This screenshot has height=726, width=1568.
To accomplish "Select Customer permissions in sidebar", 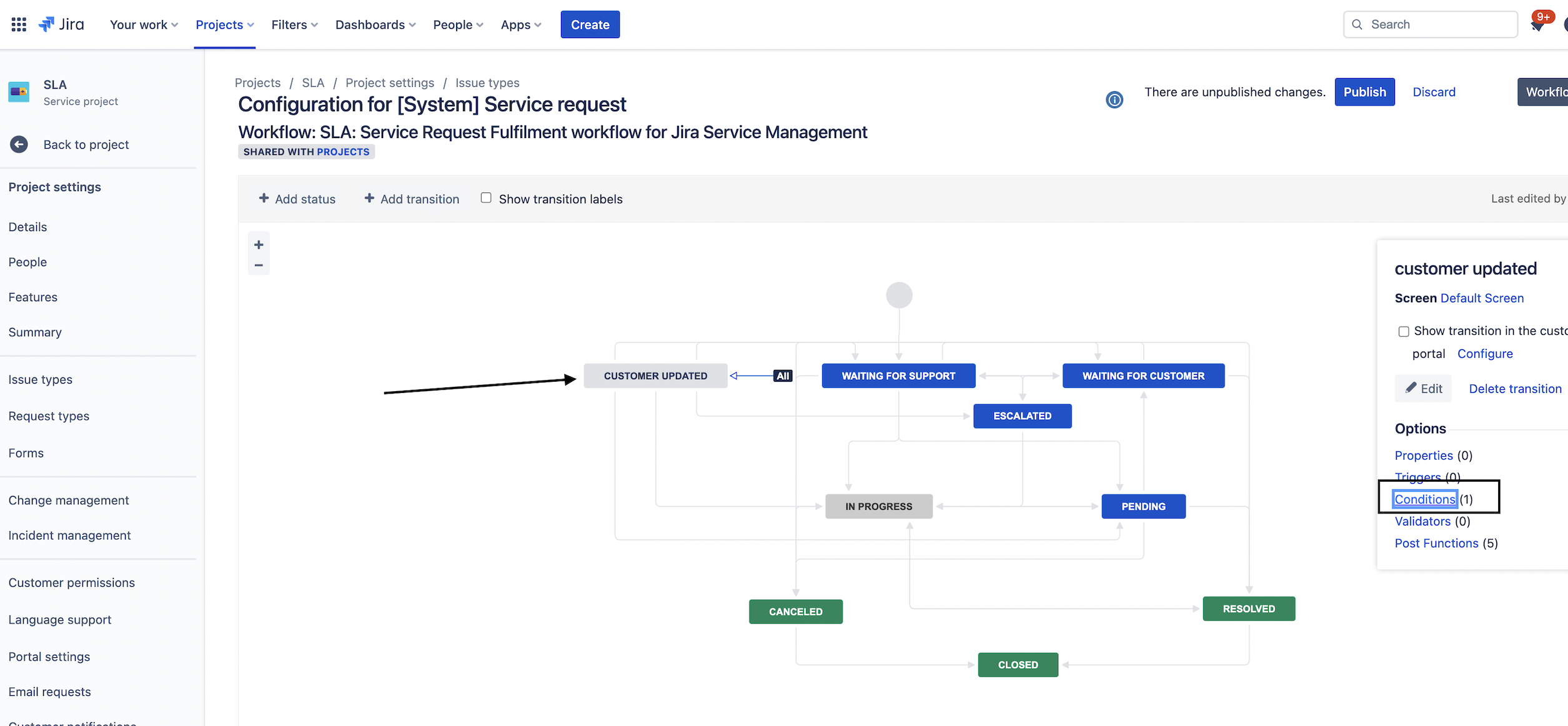I will coord(72,582).
